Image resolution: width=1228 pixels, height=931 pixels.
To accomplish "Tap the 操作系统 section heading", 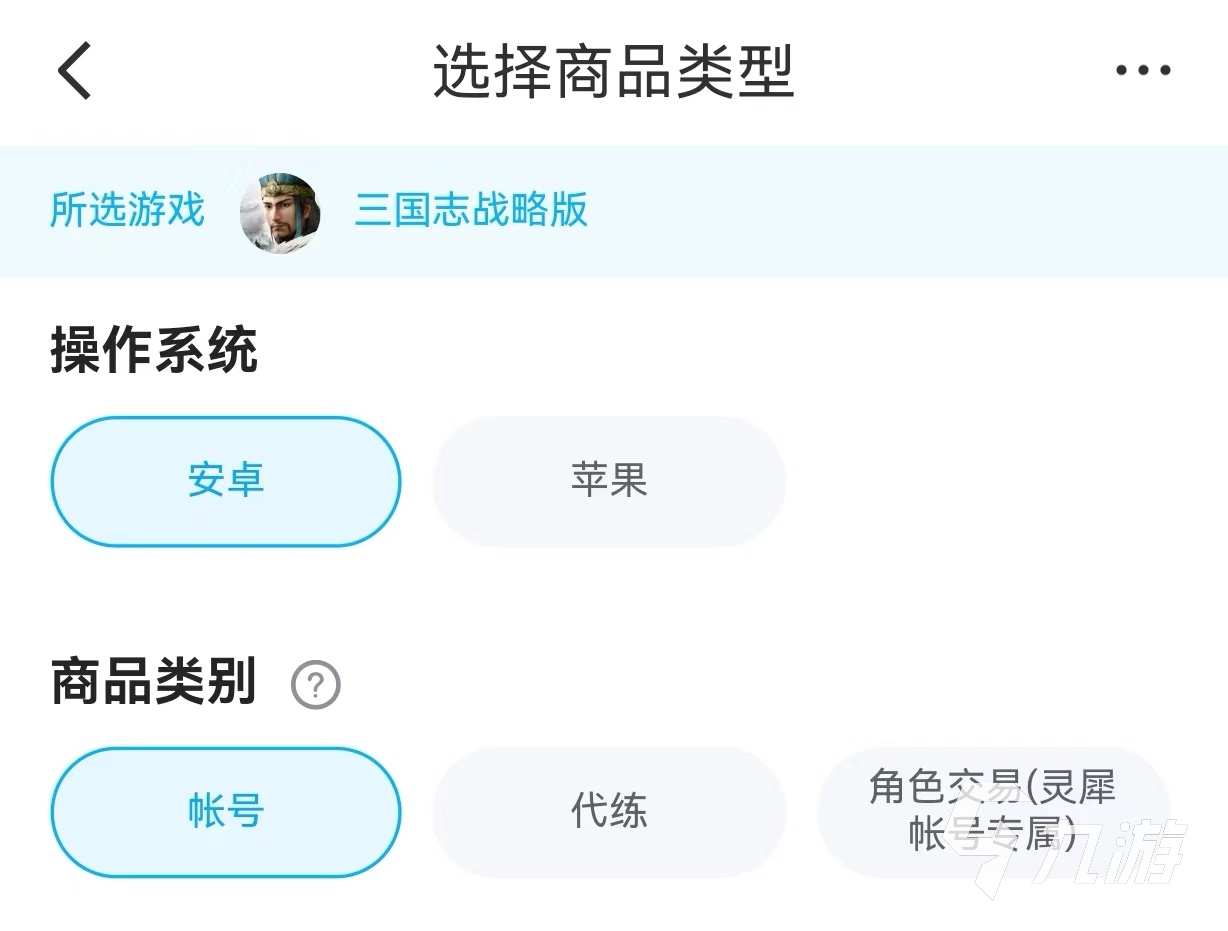I will 154,352.
